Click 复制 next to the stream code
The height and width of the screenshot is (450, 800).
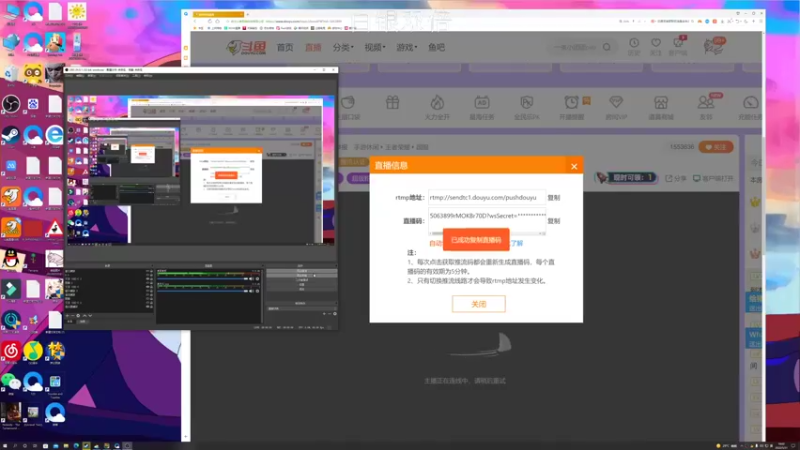[x=554, y=221]
